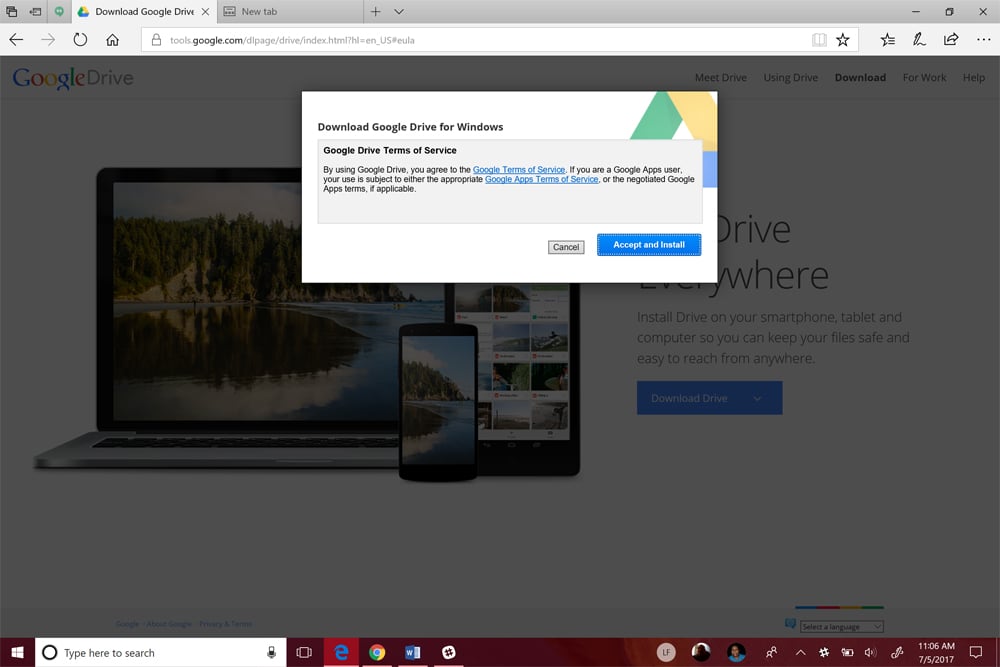Click the battery status tray icon
Viewport: 1000px width, 667px height.
coord(847,652)
